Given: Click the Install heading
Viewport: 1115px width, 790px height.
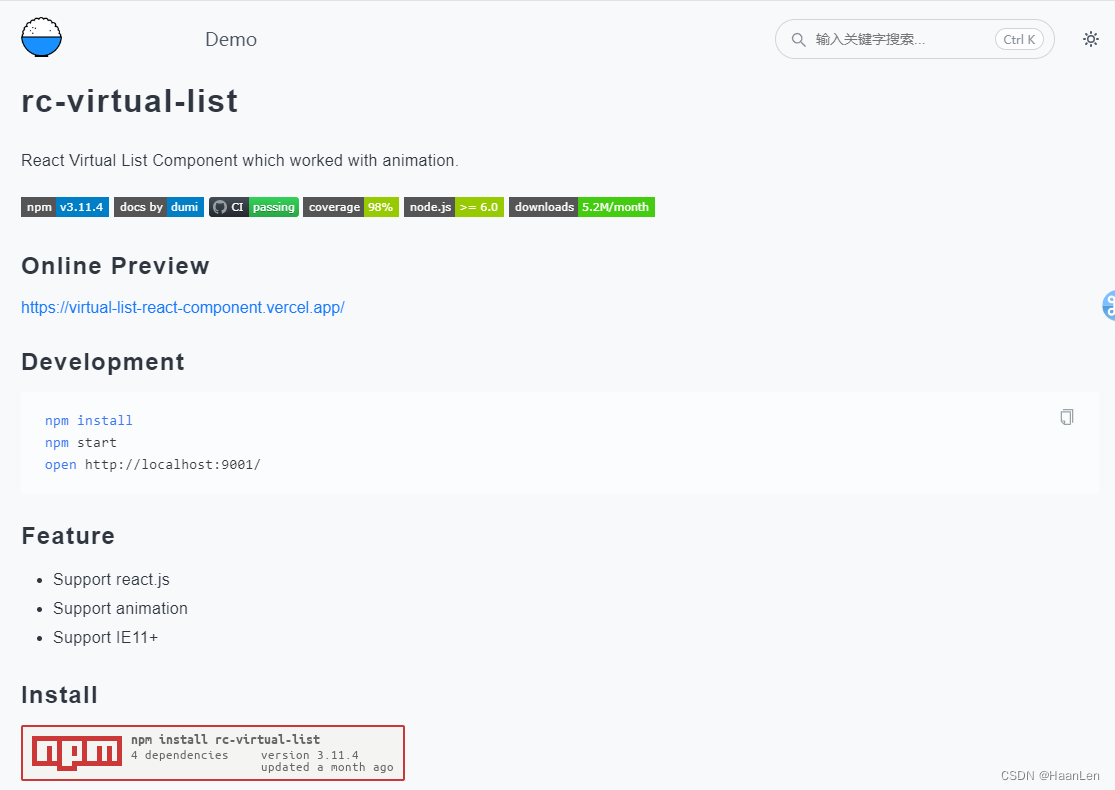Looking at the screenshot, I should [x=60, y=695].
